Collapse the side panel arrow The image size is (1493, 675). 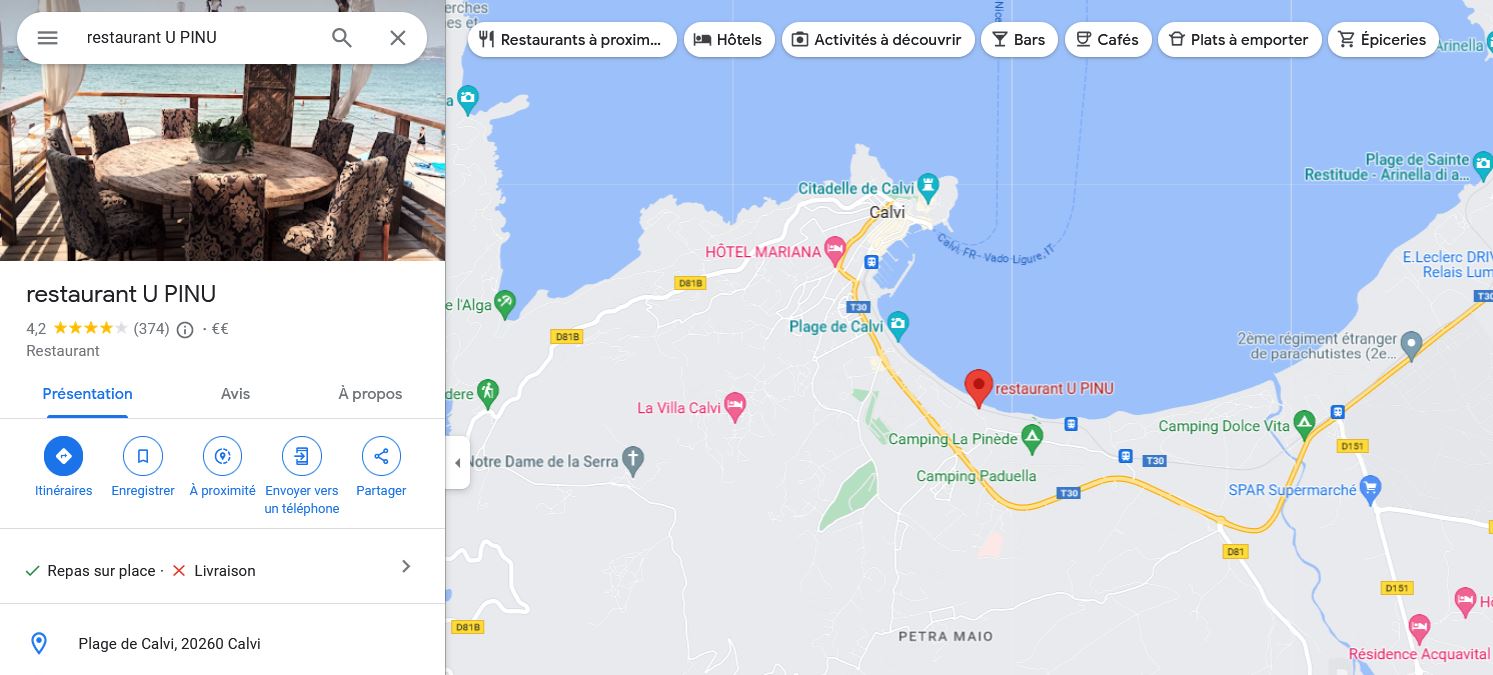pyautogui.click(x=458, y=463)
